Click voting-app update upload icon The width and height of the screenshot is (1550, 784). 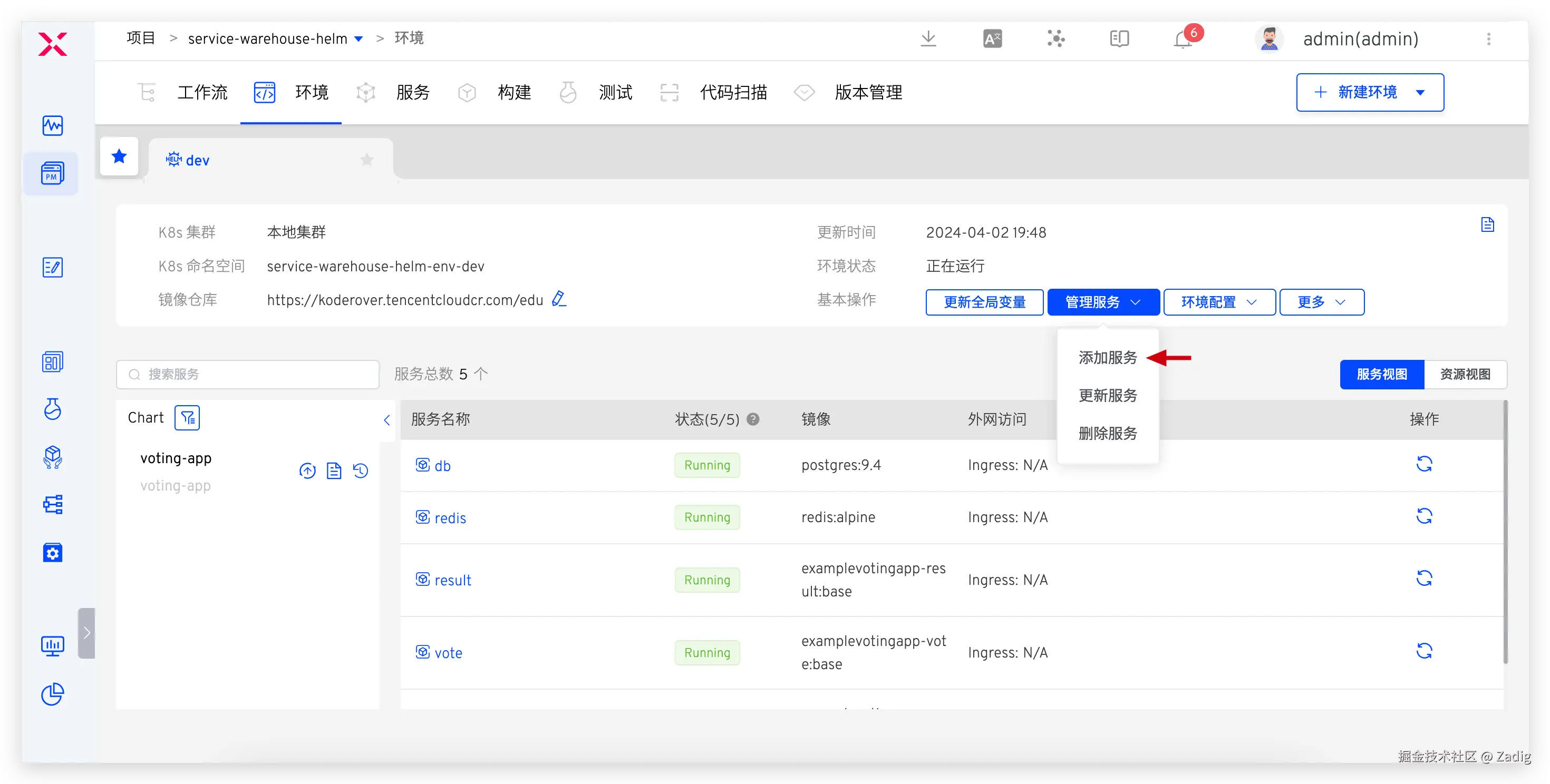[x=307, y=471]
